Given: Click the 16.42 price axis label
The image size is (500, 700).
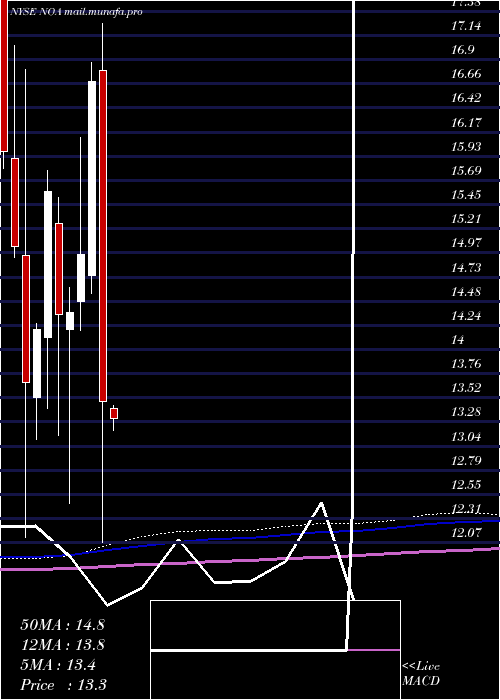Looking at the screenshot, I should [x=466, y=98].
